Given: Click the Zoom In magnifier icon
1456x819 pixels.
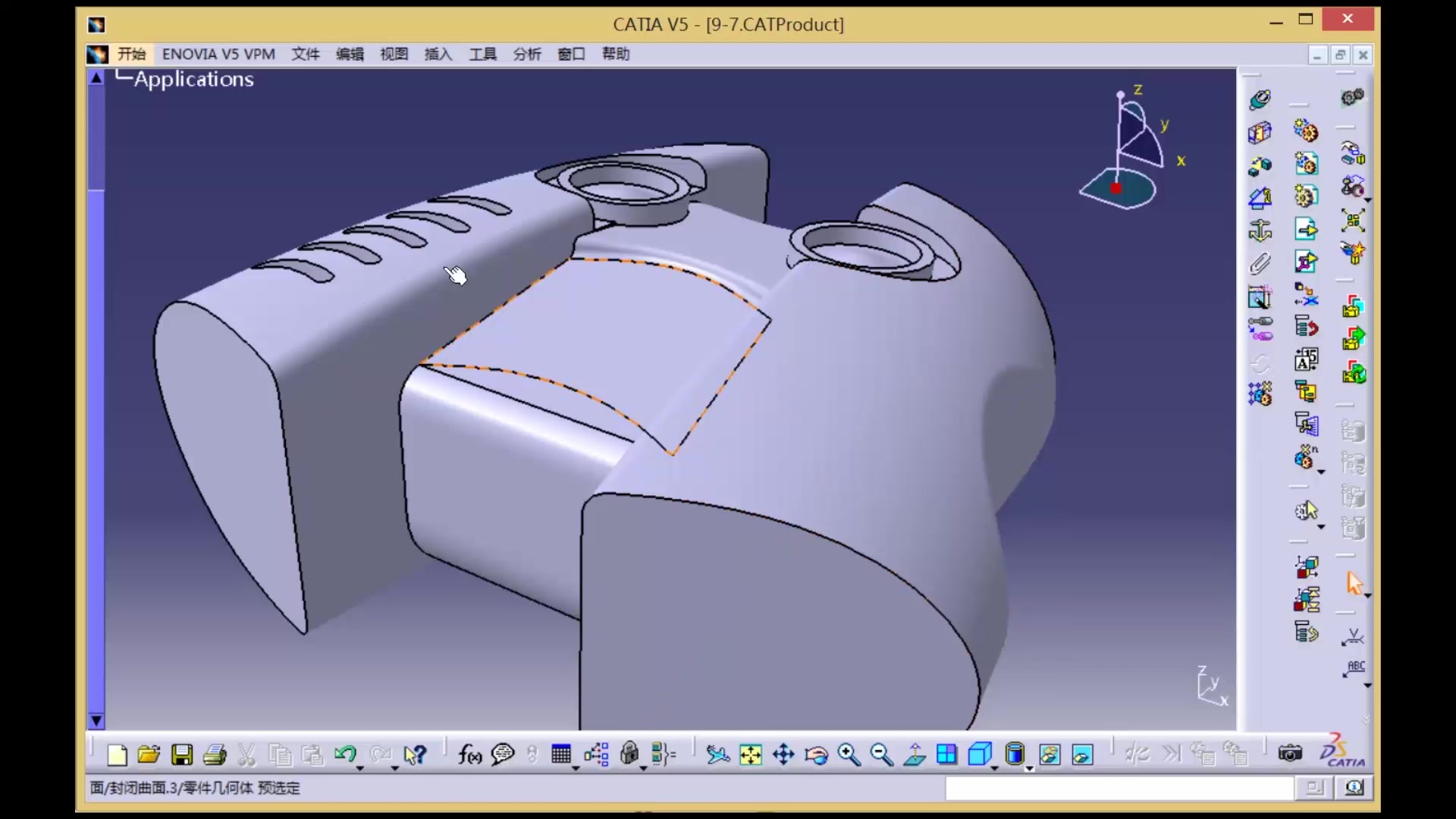Looking at the screenshot, I should 849,755.
